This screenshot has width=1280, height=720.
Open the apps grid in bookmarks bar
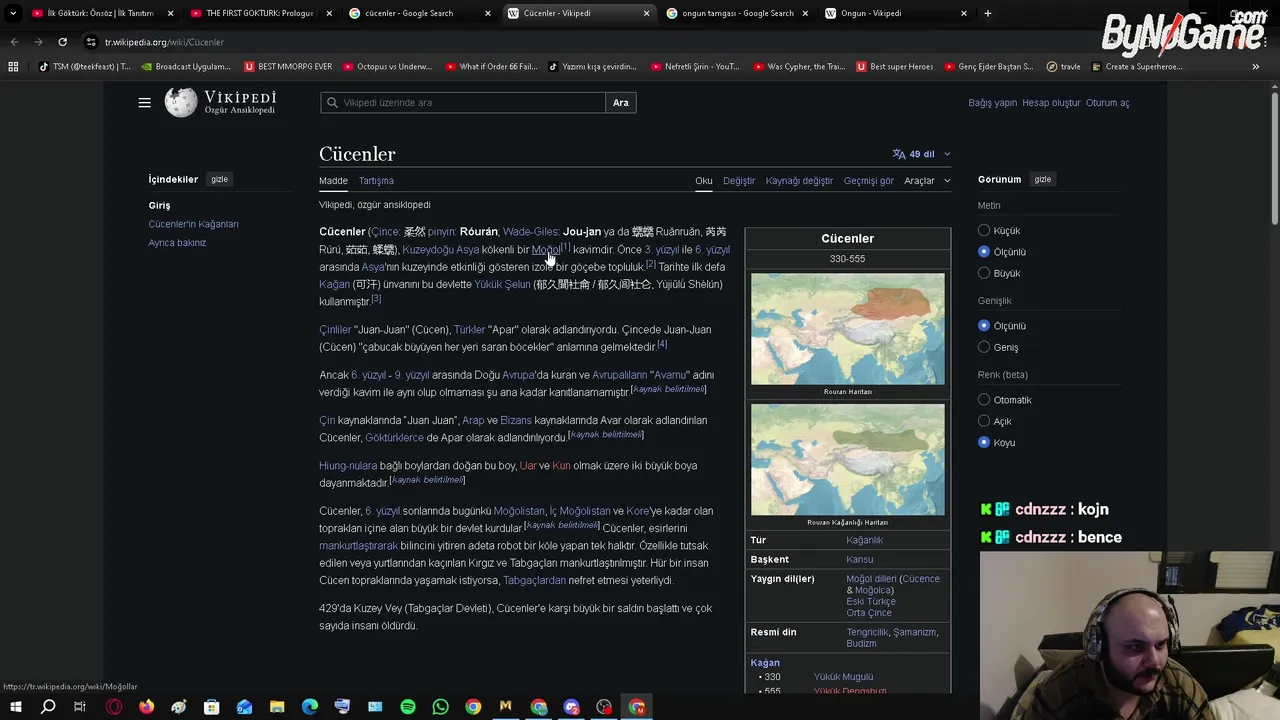click(13, 67)
